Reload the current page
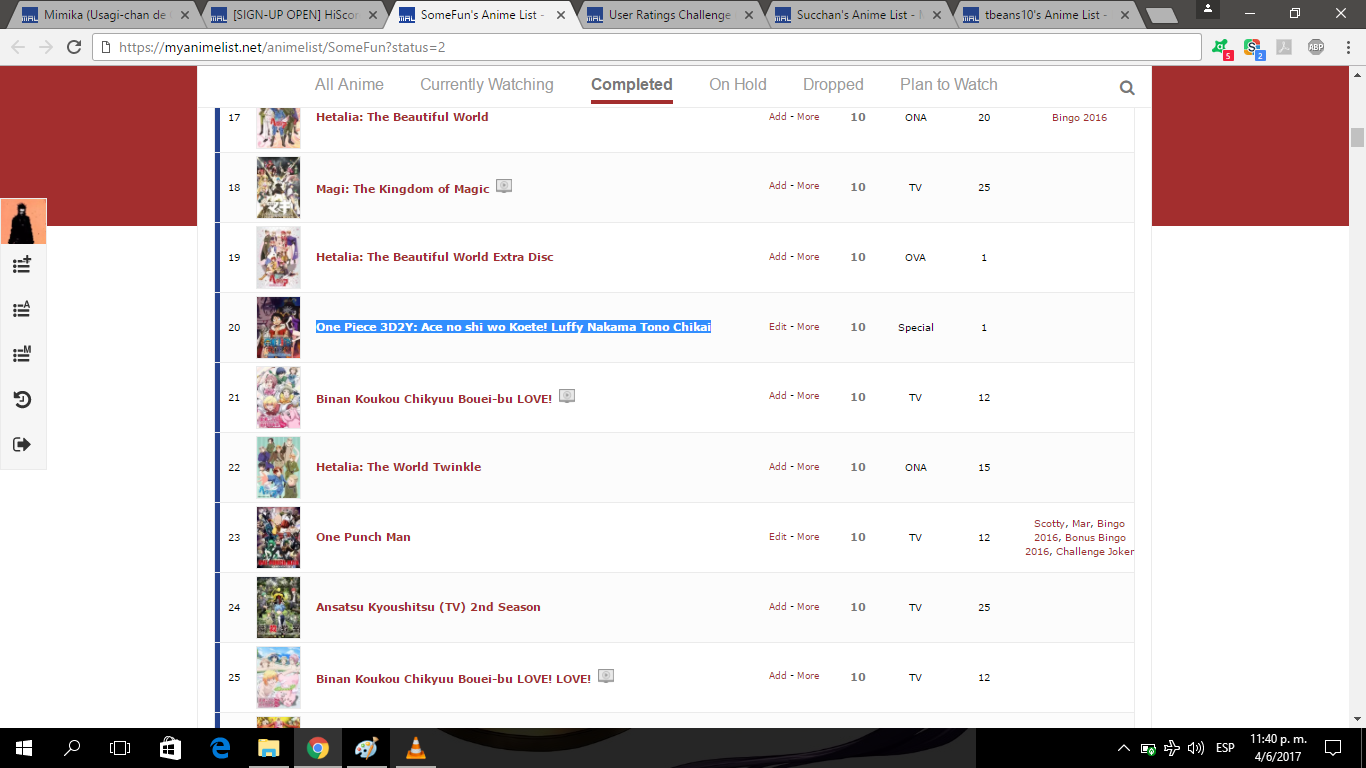Viewport: 1366px width, 768px height. click(x=74, y=47)
